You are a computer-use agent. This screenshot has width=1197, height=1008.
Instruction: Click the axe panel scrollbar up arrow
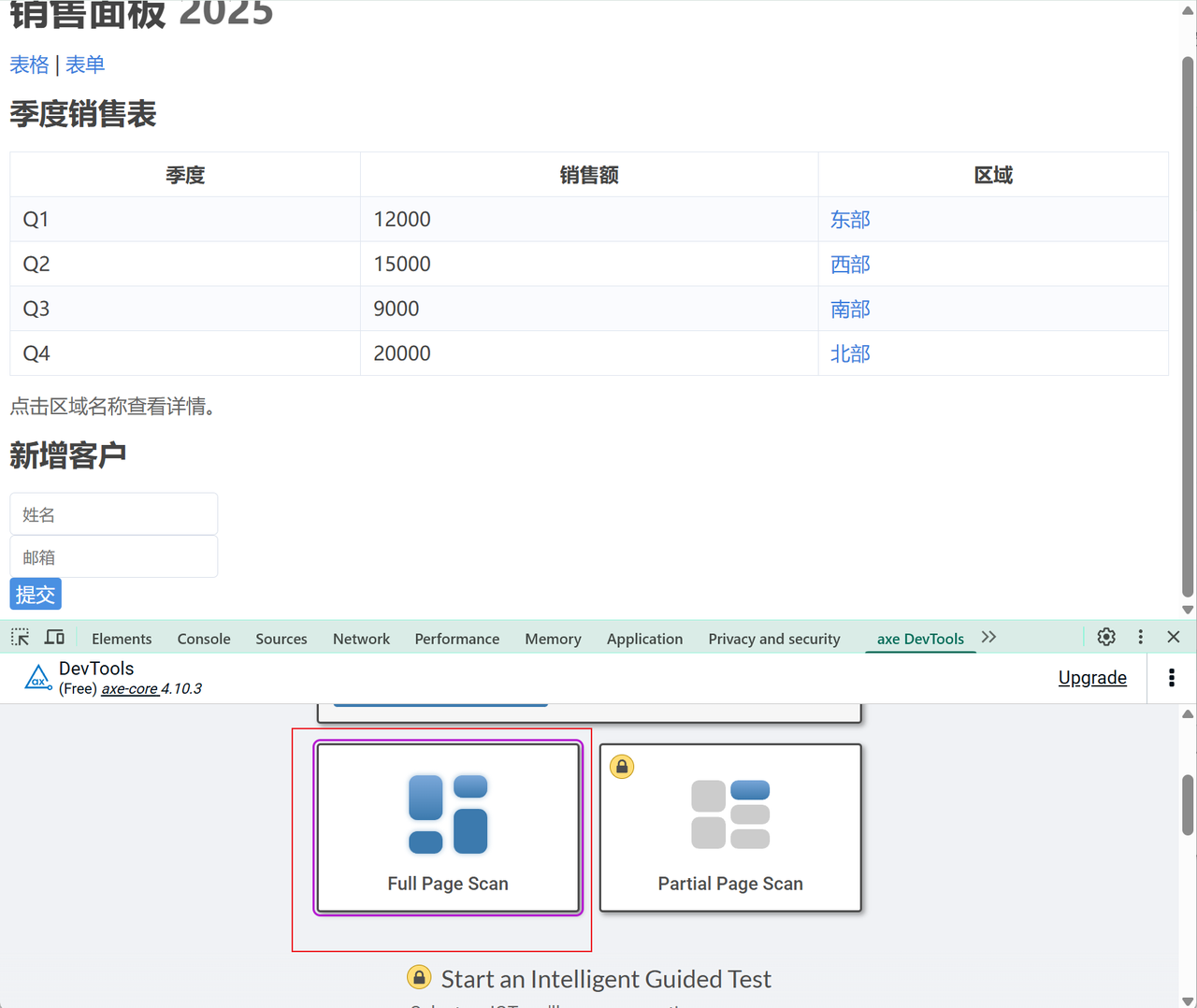(x=1188, y=714)
